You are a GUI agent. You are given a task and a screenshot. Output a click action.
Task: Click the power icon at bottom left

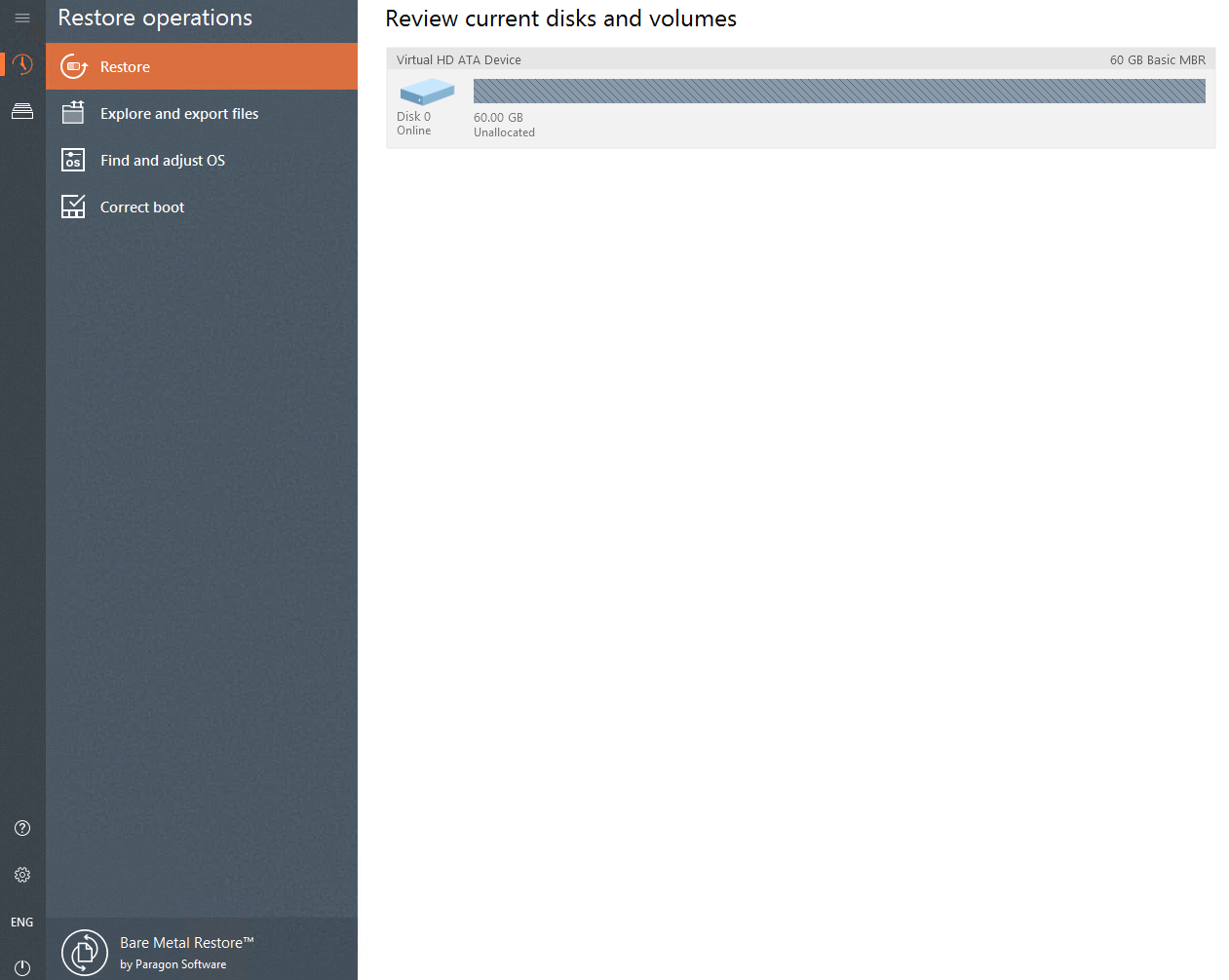(x=22, y=967)
